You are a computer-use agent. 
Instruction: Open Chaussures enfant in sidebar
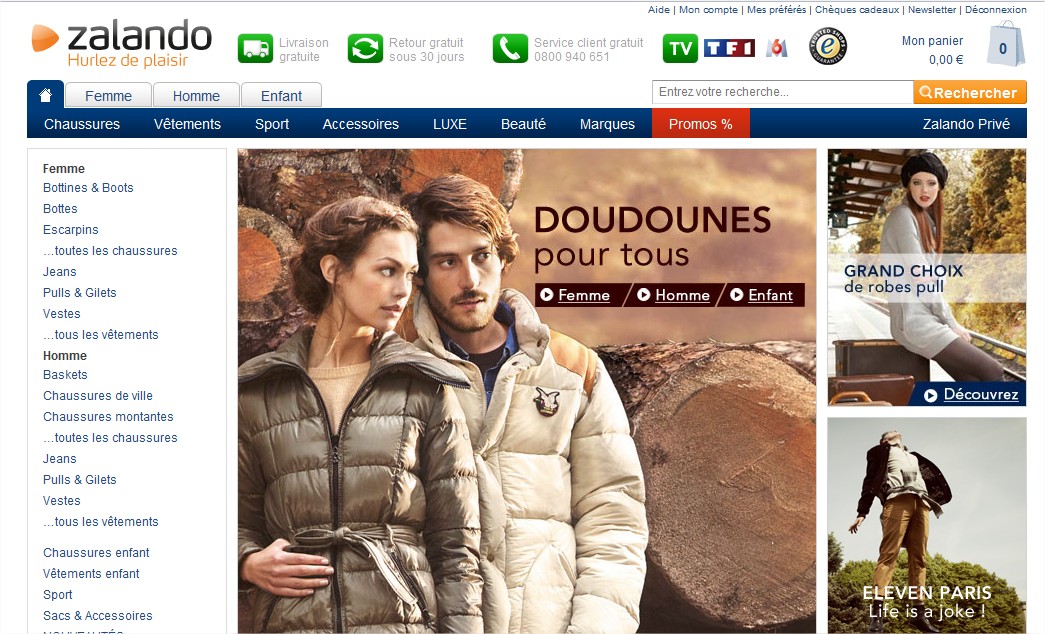(96, 553)
